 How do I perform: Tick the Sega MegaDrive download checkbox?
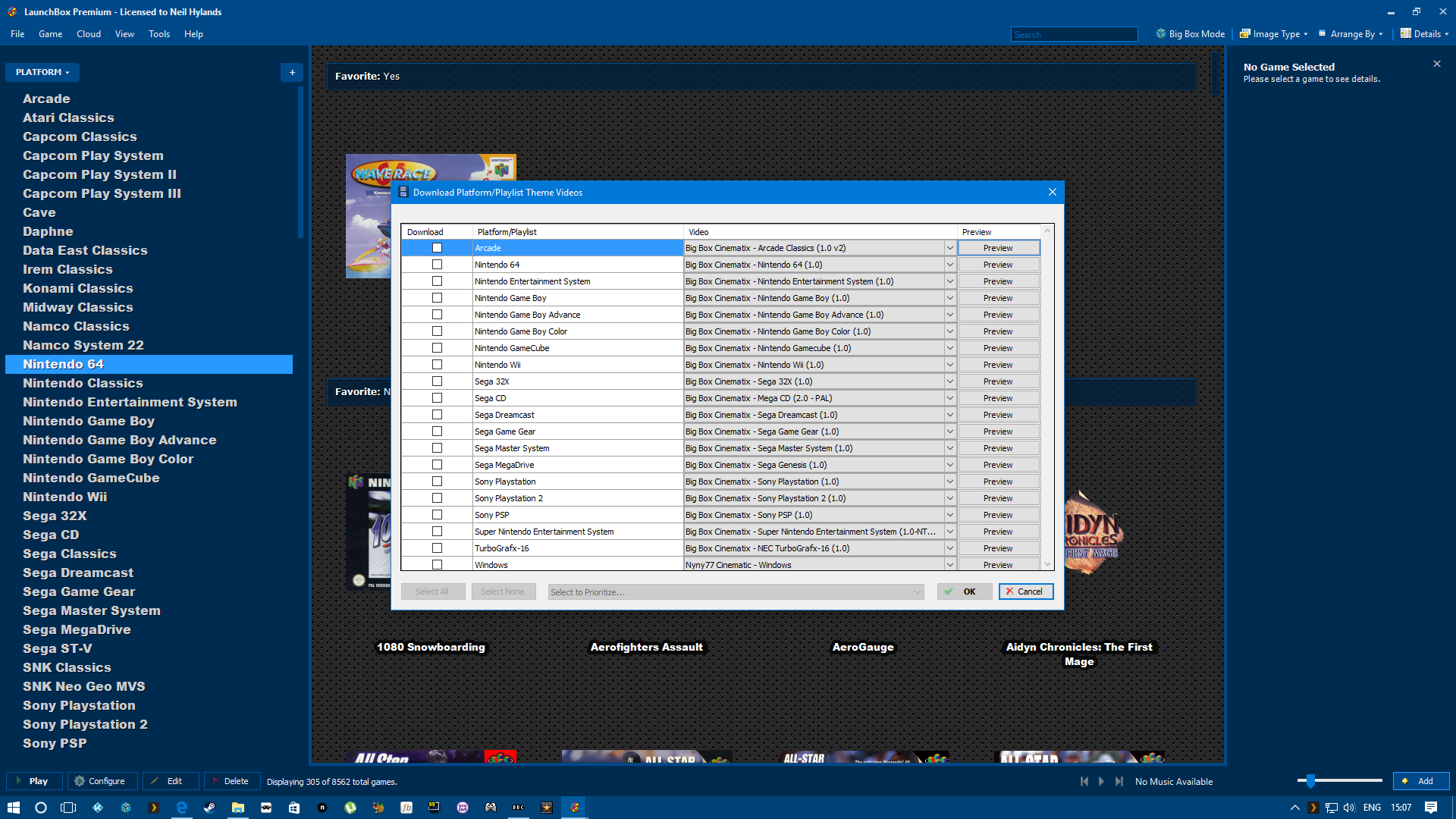pos(437,465)
